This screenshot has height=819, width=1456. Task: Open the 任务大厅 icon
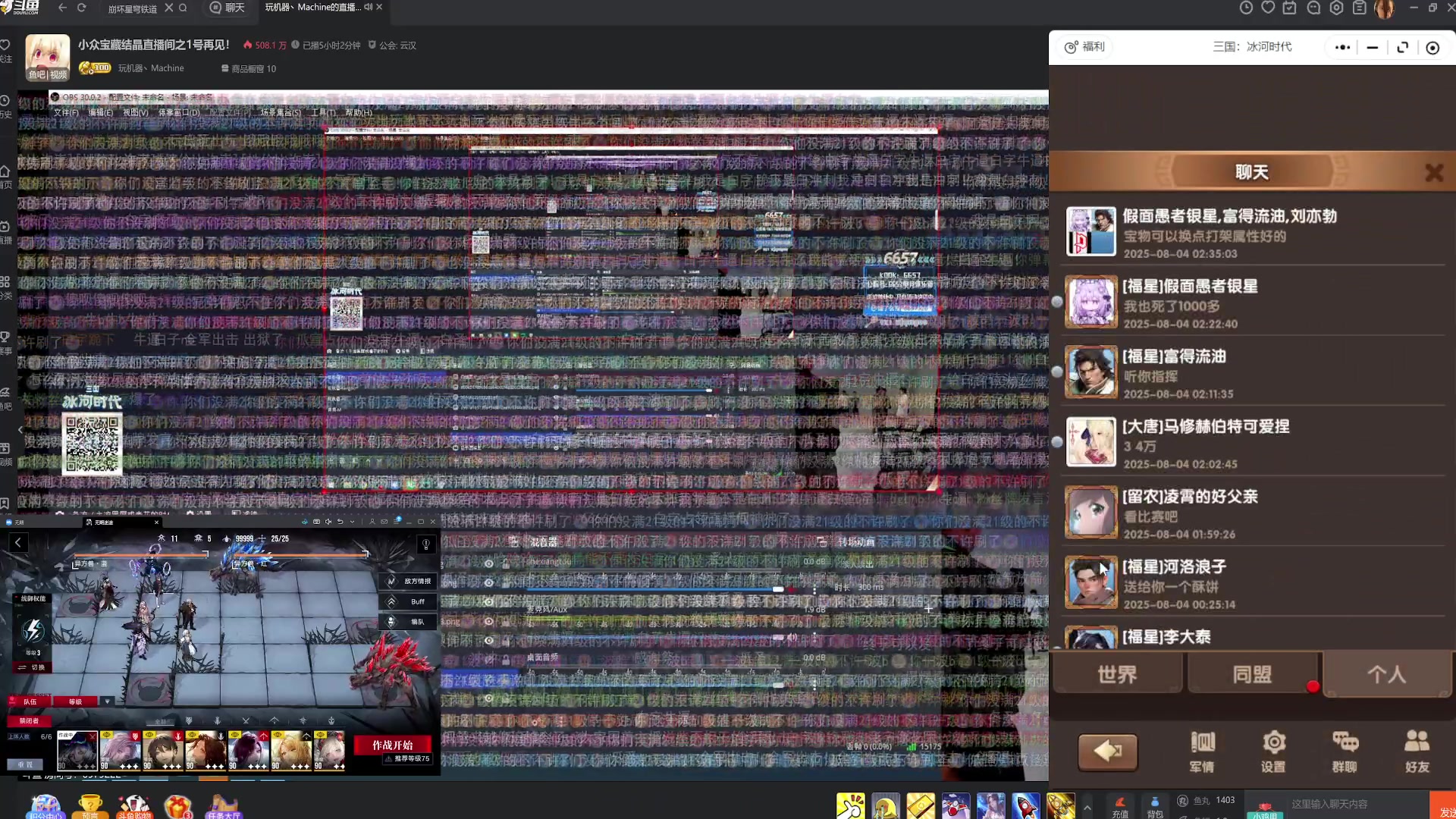(223, 807)
